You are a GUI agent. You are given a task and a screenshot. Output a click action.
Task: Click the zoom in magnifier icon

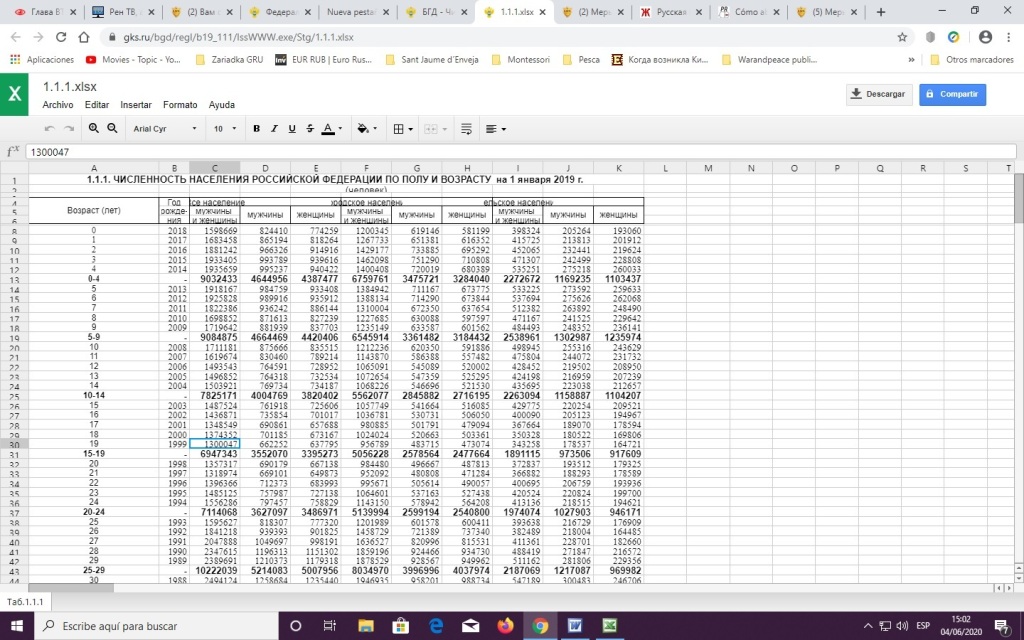[x=94, y=129]
